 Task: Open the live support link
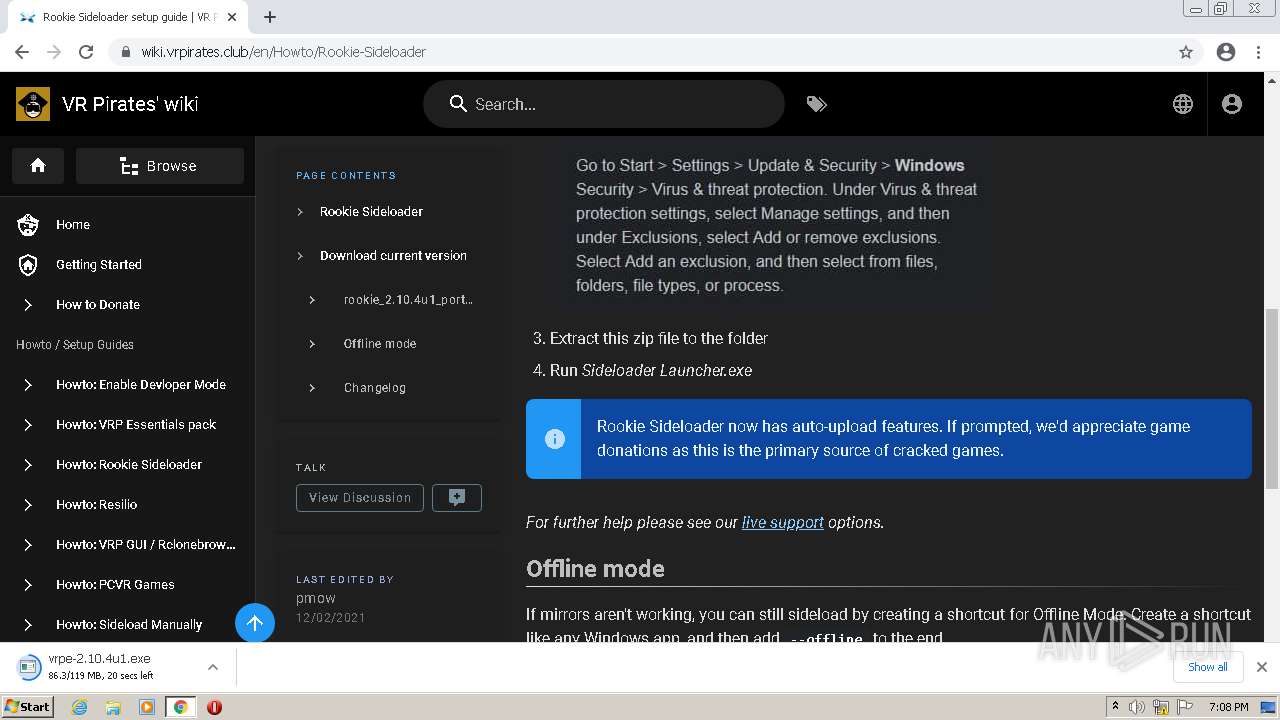[783, 522]
